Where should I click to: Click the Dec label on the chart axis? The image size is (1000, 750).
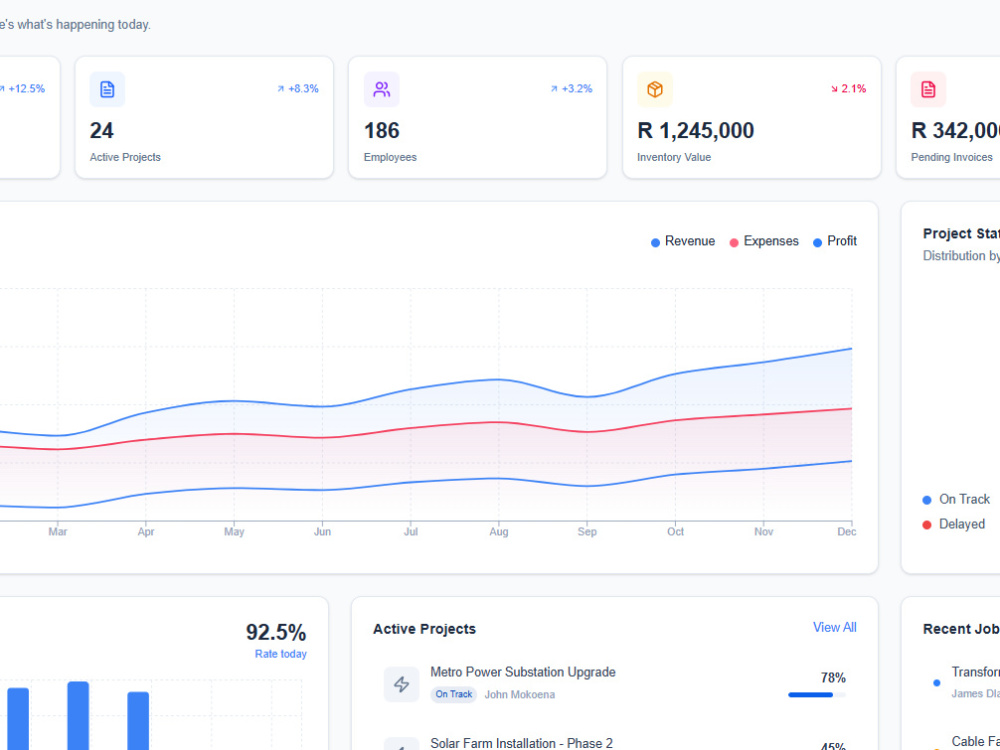tap(846, 532)
